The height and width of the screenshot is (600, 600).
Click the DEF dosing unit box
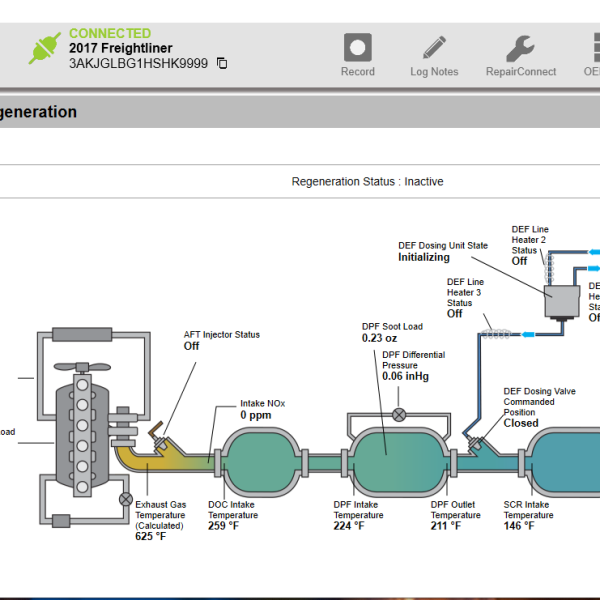click(x=562, y=300)
